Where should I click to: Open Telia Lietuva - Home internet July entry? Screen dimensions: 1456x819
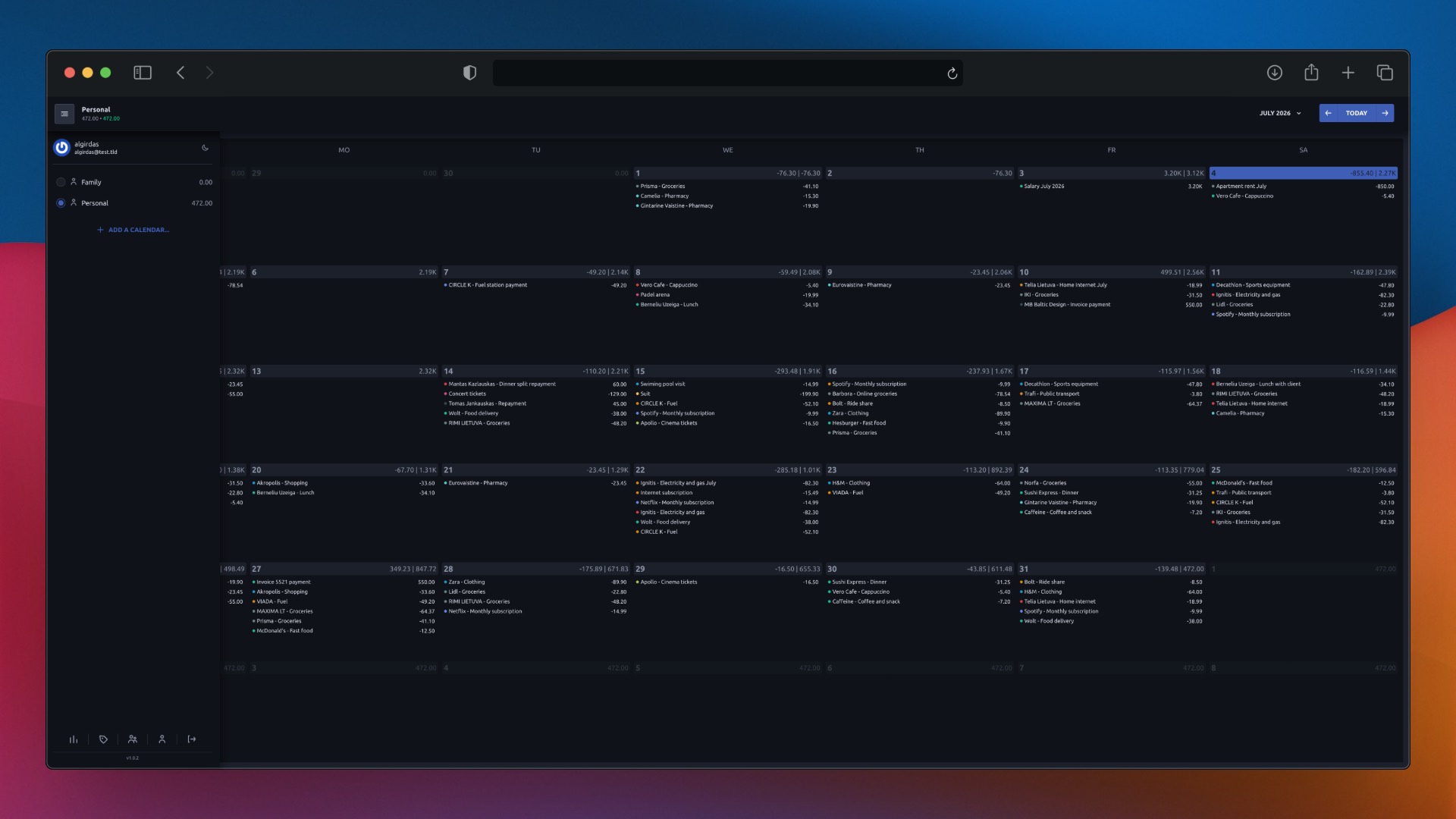click(x=1111, y=285)
